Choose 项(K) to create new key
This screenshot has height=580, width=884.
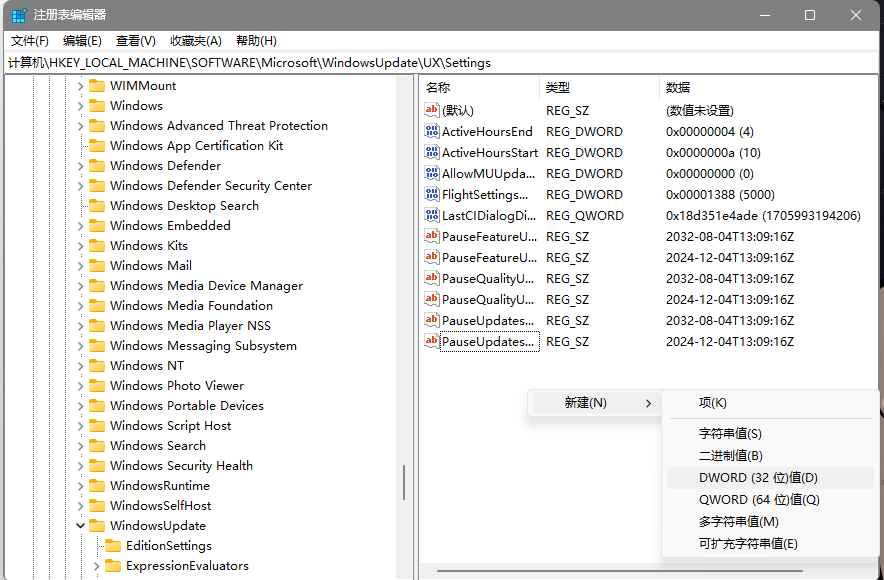[770, 403]
